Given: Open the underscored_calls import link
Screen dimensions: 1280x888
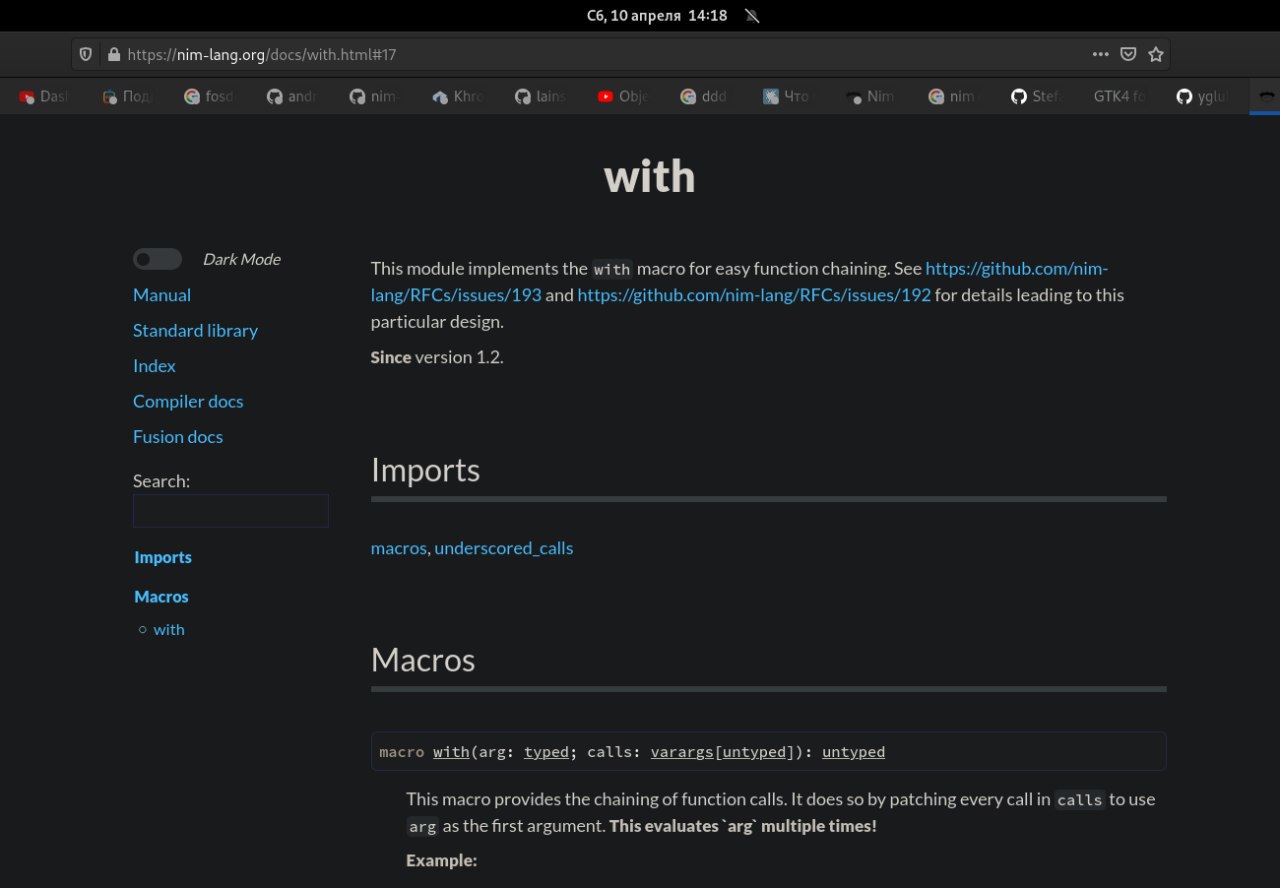Looking at the screenshot, I should click(504, 548).
